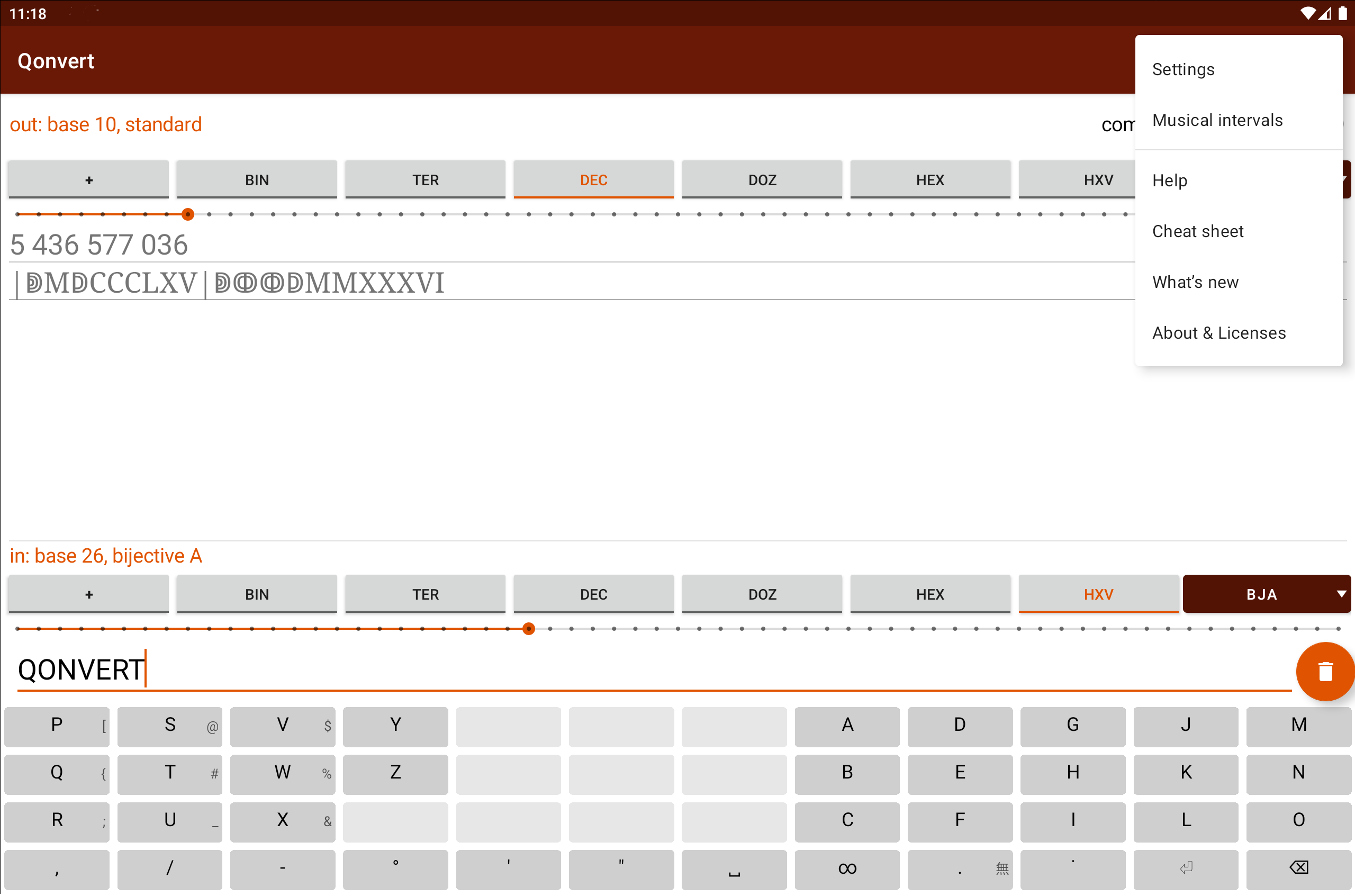Select HEX as the input base
The width and height of the screenshot is (1355, 896).
930,594
